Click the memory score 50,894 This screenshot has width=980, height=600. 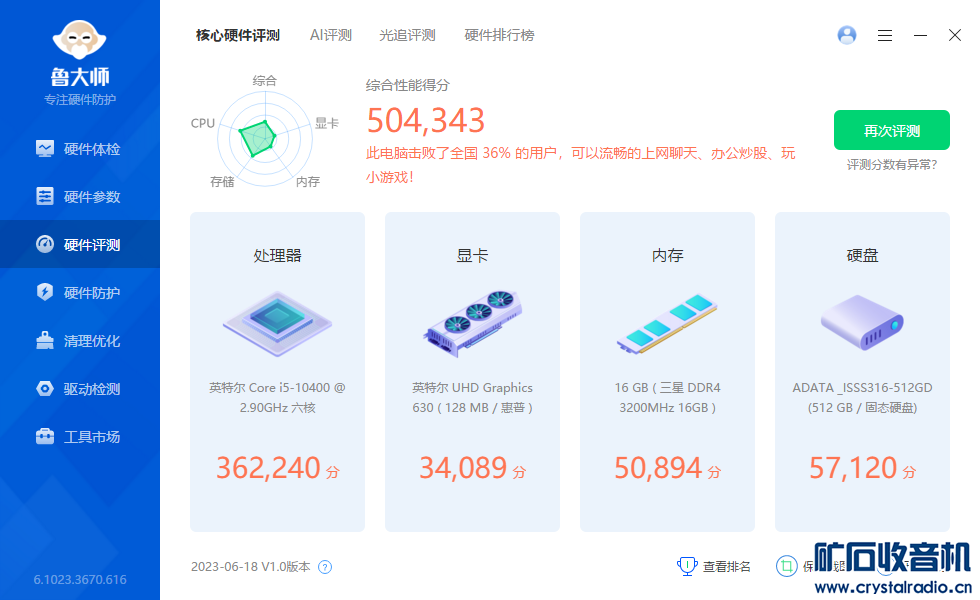[x=658, y=468]
